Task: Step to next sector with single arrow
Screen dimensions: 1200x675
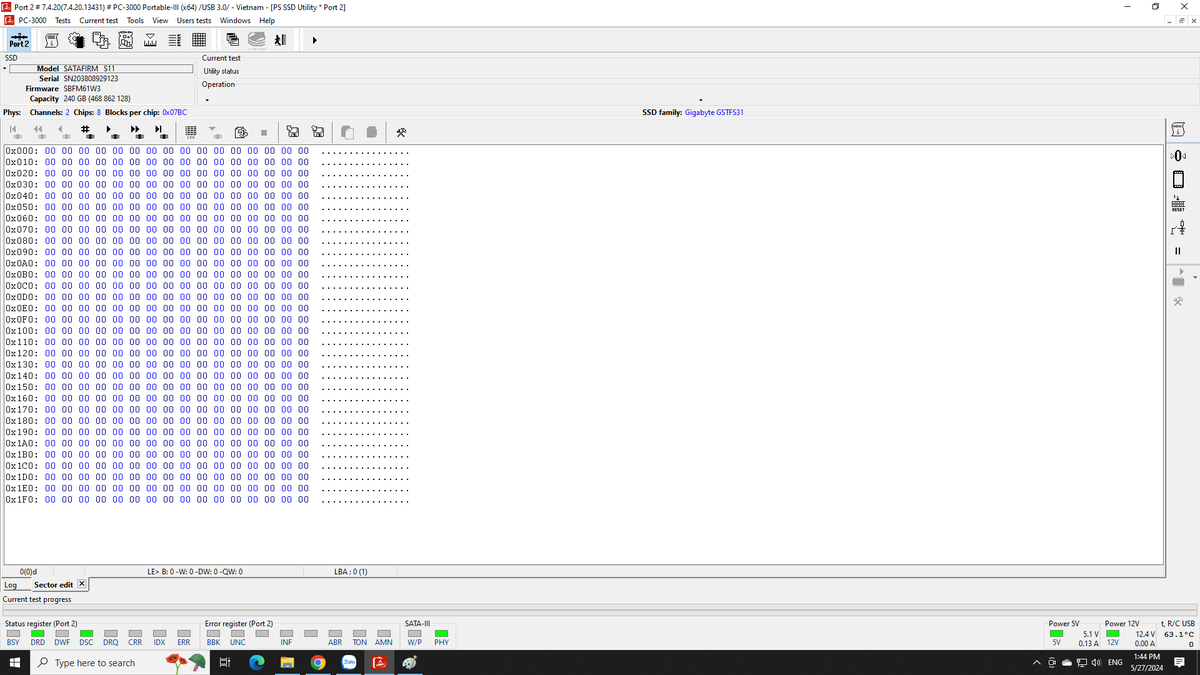Action: click(x=111, y=132)
